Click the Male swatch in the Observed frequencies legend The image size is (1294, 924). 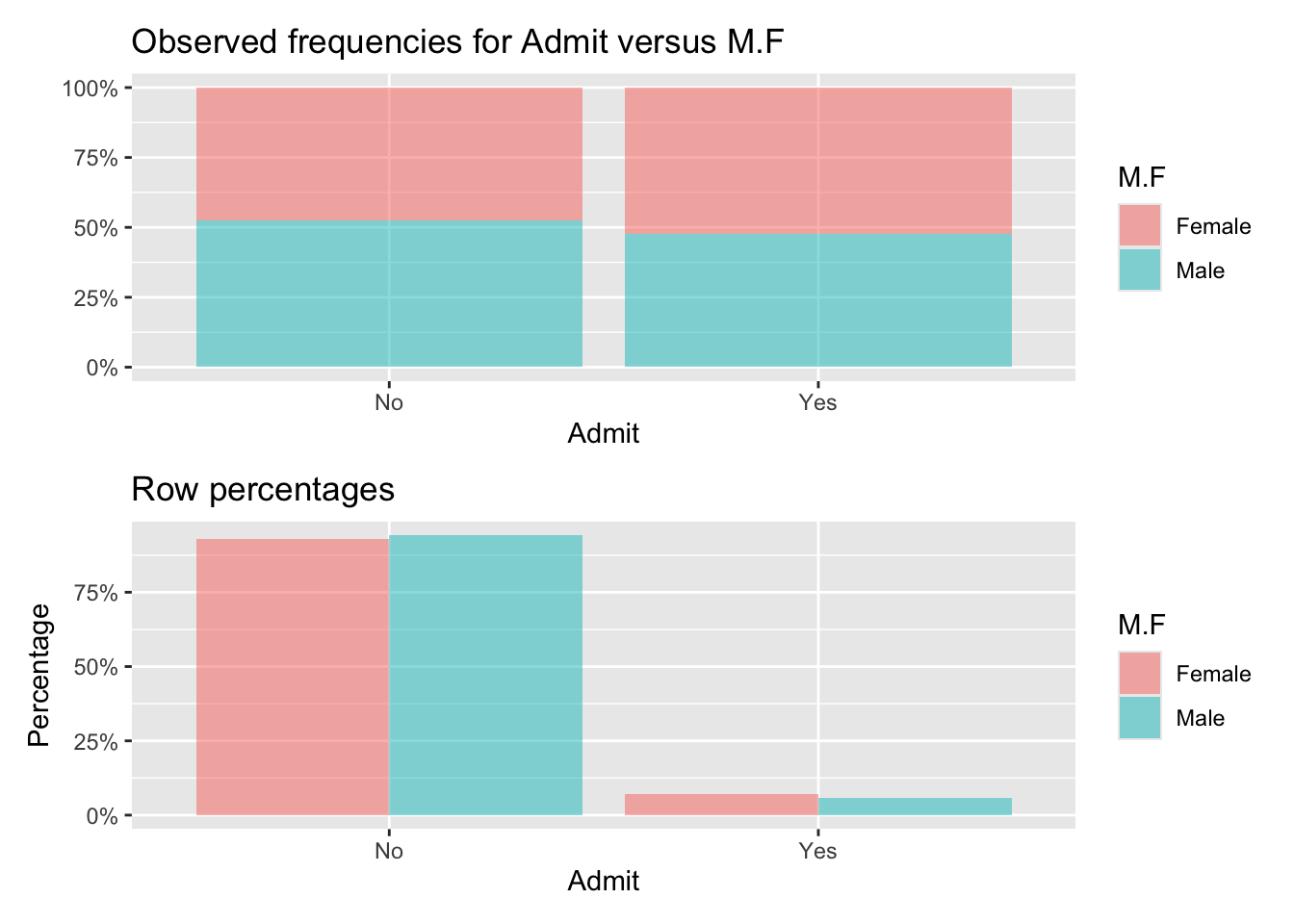coord(1139,270)
